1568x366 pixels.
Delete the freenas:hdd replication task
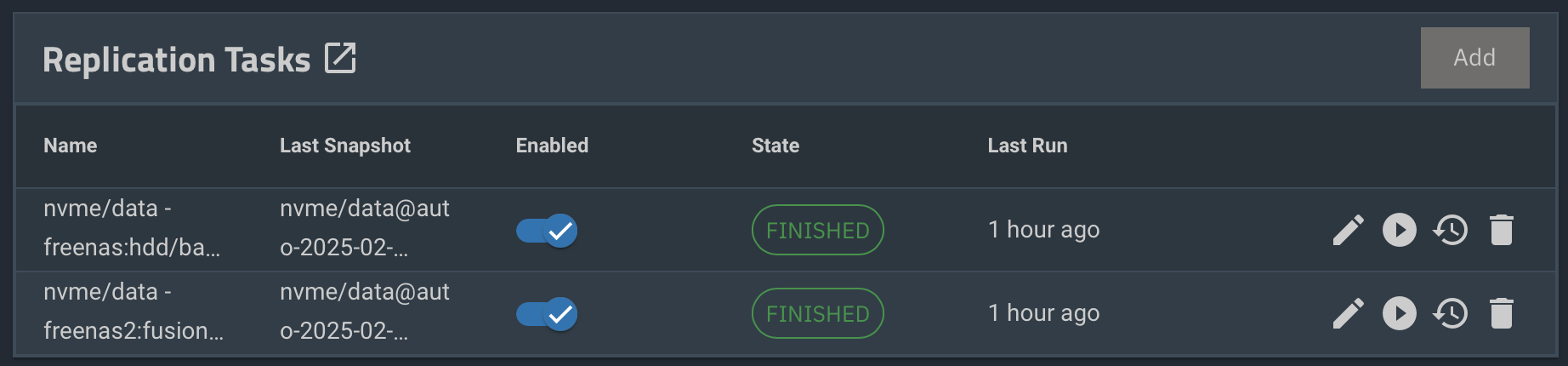[x=1502, y=230]
